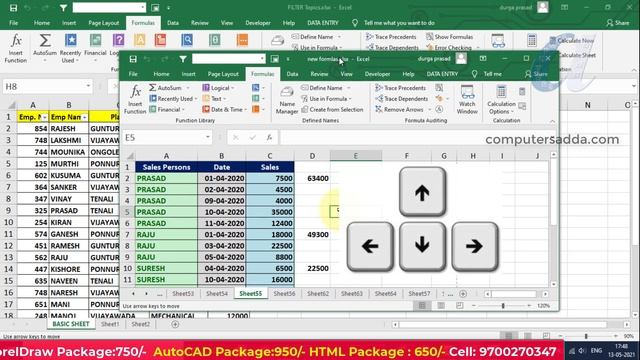
Task: Expand Name Box dropdown showing H8
Action: (x=88, y=86)
